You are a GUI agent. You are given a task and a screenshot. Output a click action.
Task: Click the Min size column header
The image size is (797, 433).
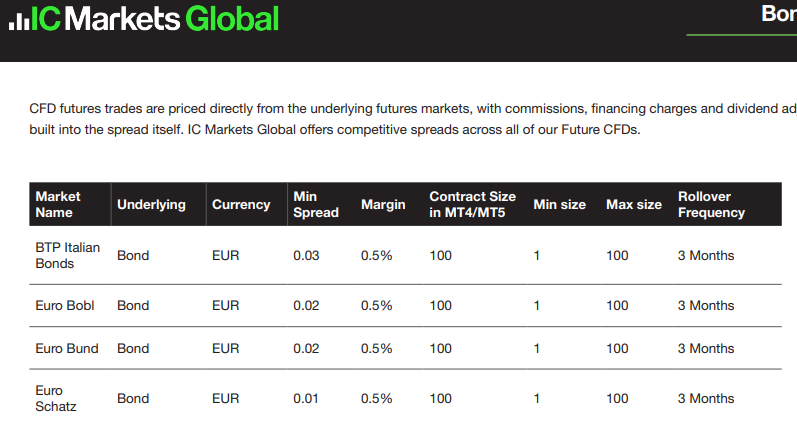click(x=559, y=204)
